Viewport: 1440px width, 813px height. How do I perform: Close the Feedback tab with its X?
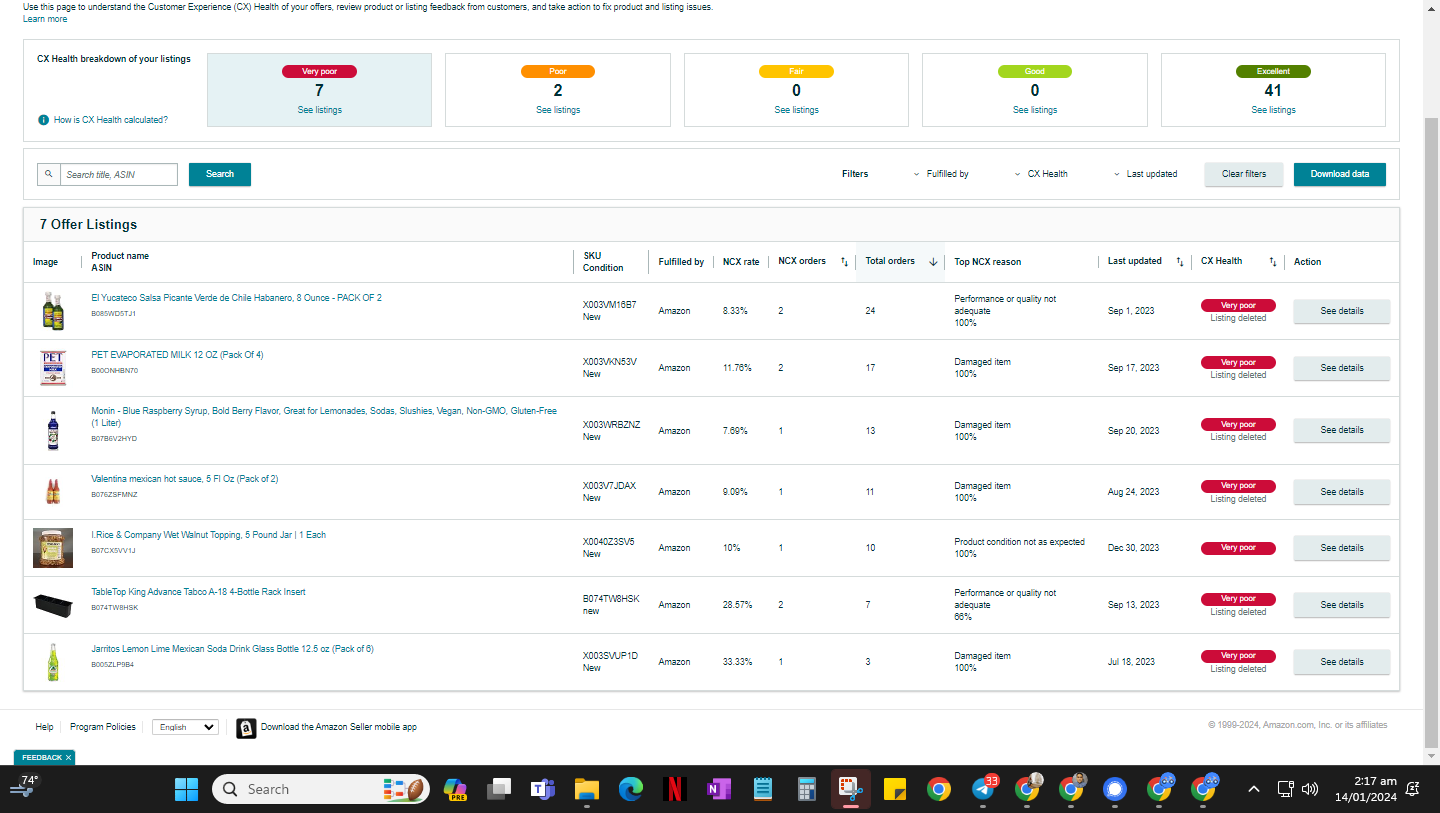[x=69, y=758]
